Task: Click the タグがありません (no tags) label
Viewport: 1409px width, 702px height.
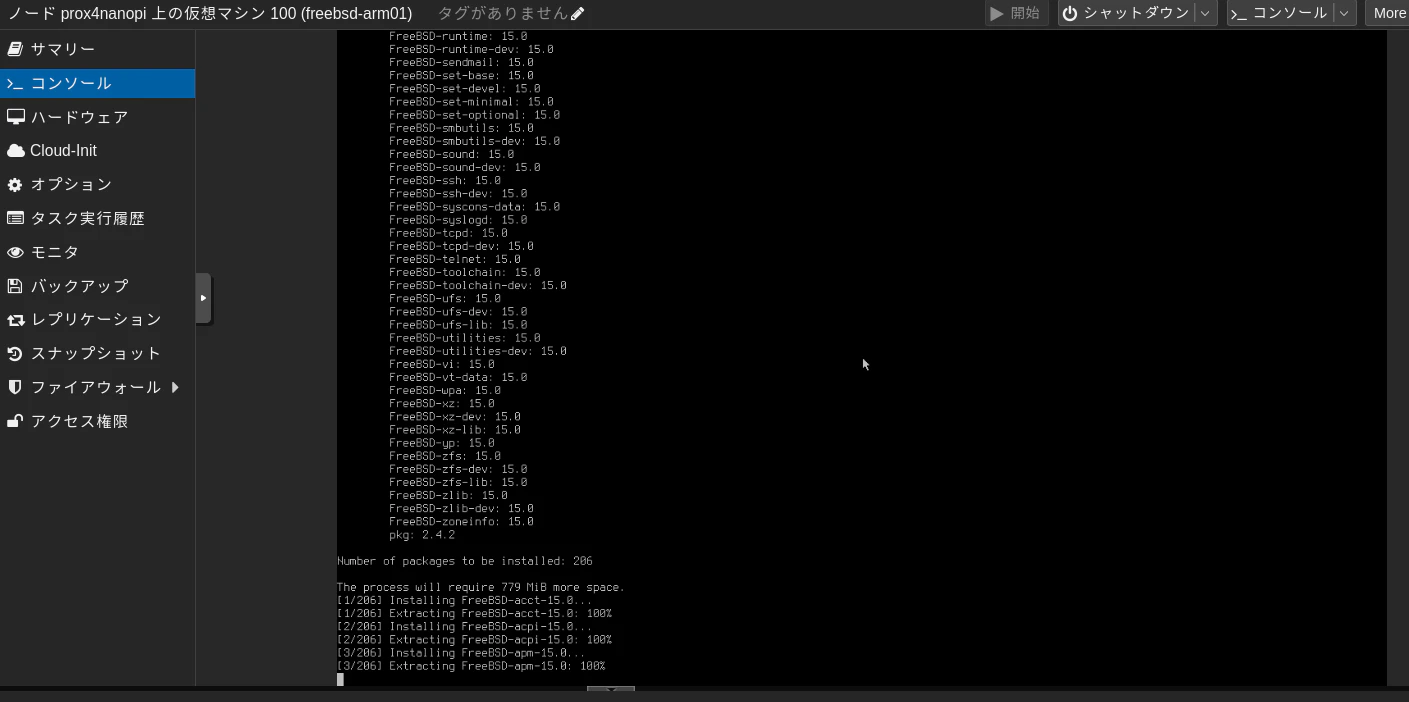Action: click(502, 14)
